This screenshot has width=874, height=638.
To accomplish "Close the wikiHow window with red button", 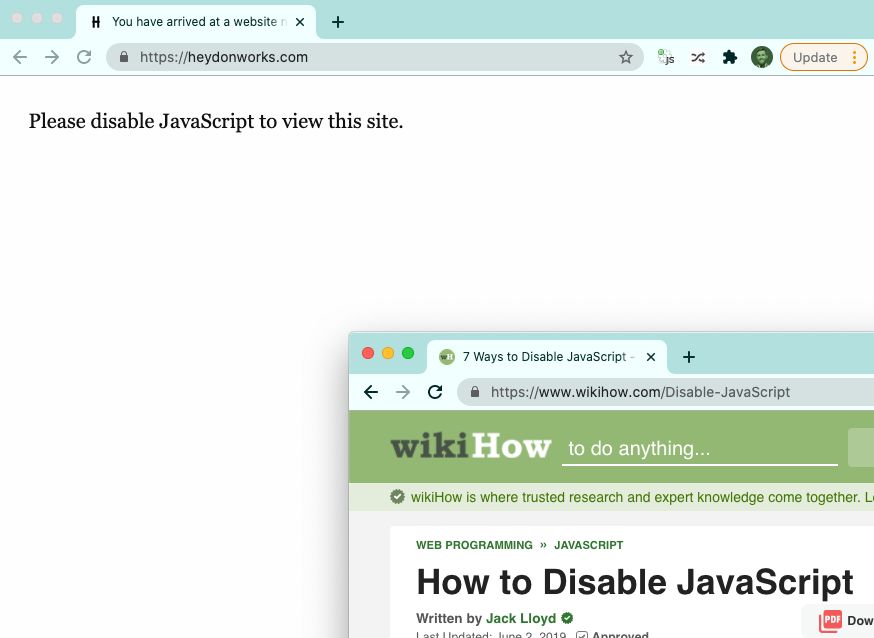I will tap(368, 353).
